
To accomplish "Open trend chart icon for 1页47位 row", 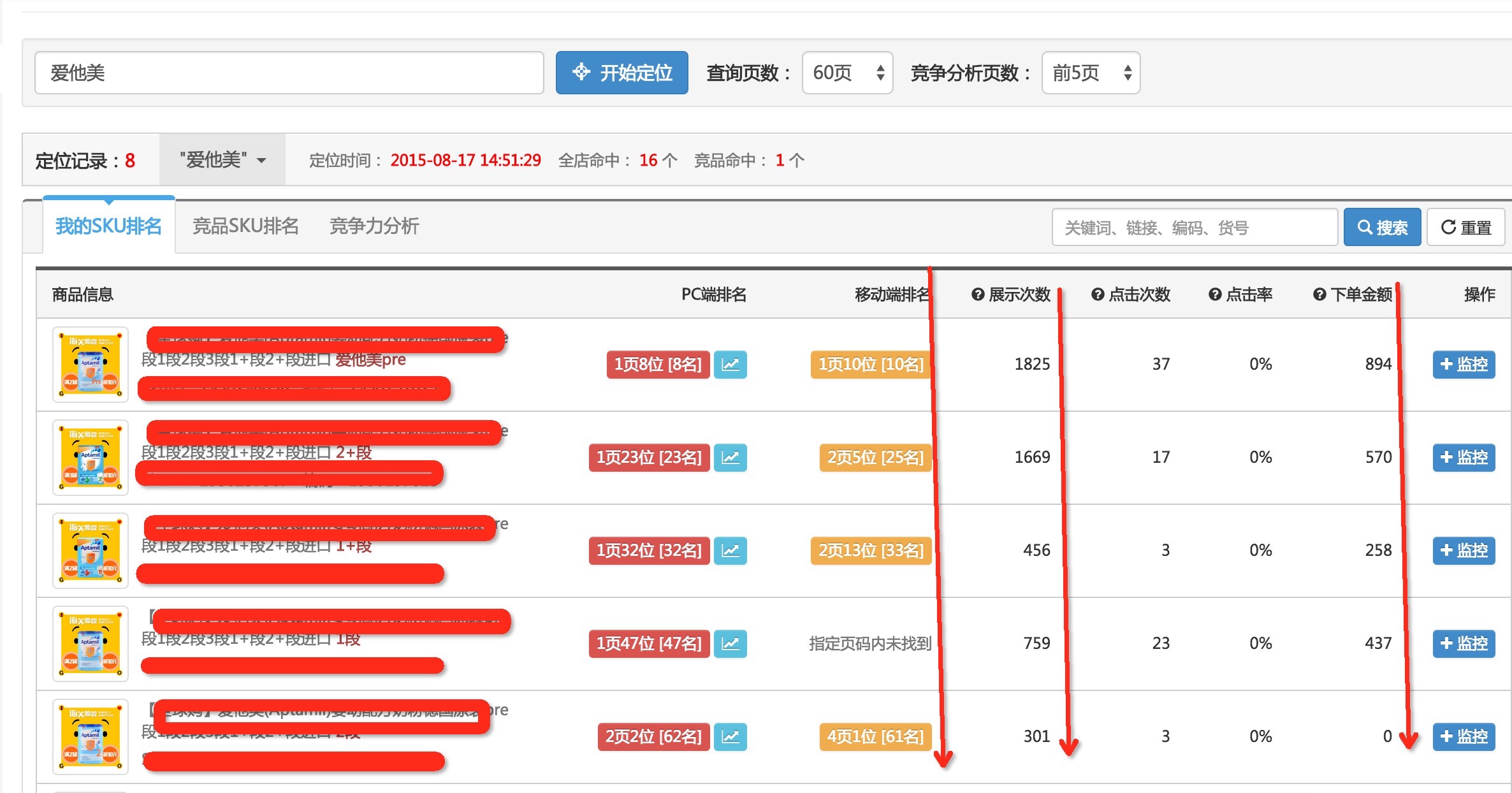I will click(x=730, y=644).
